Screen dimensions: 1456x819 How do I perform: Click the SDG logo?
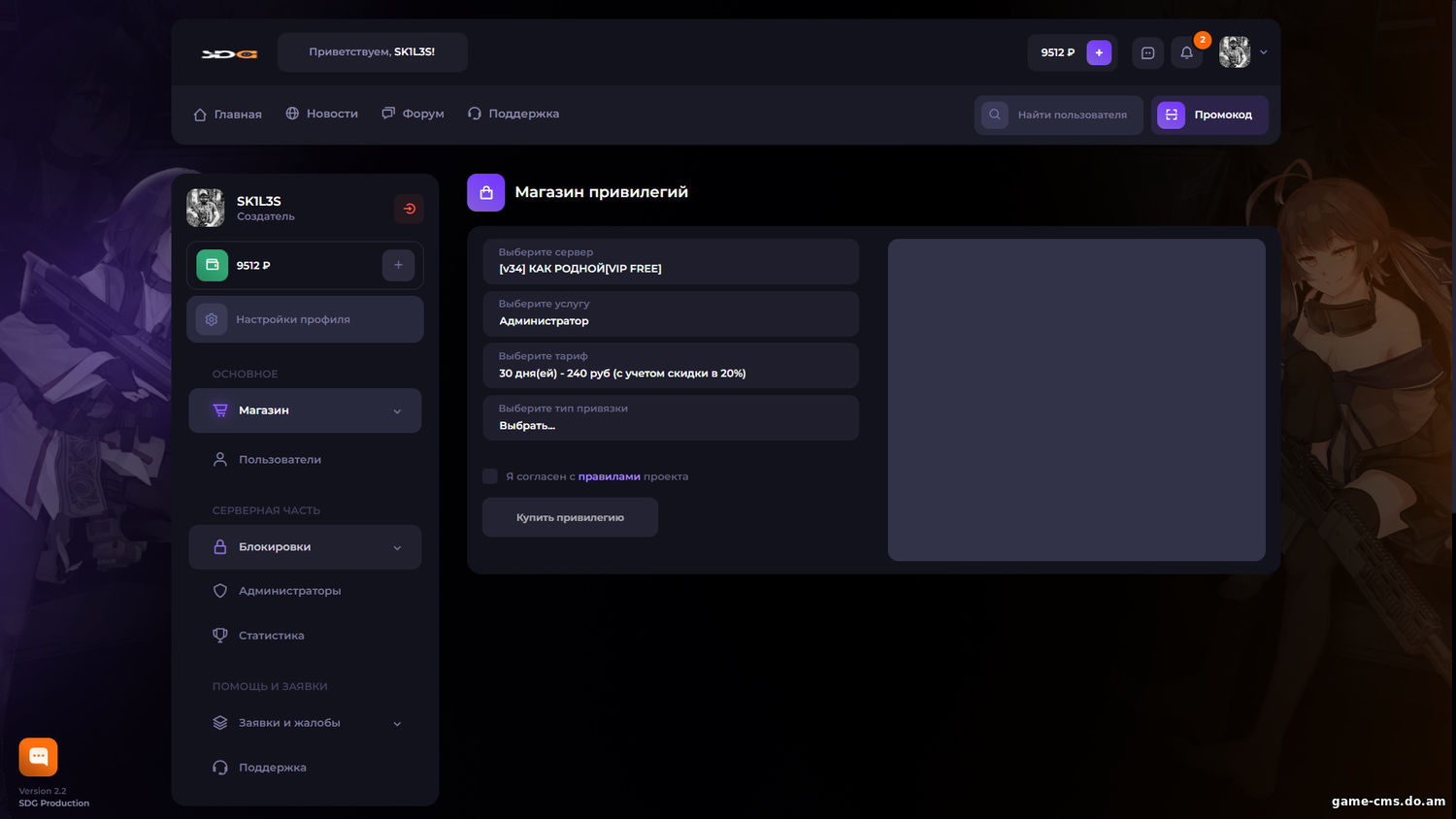pyautogui.click(x=229, y=53)
